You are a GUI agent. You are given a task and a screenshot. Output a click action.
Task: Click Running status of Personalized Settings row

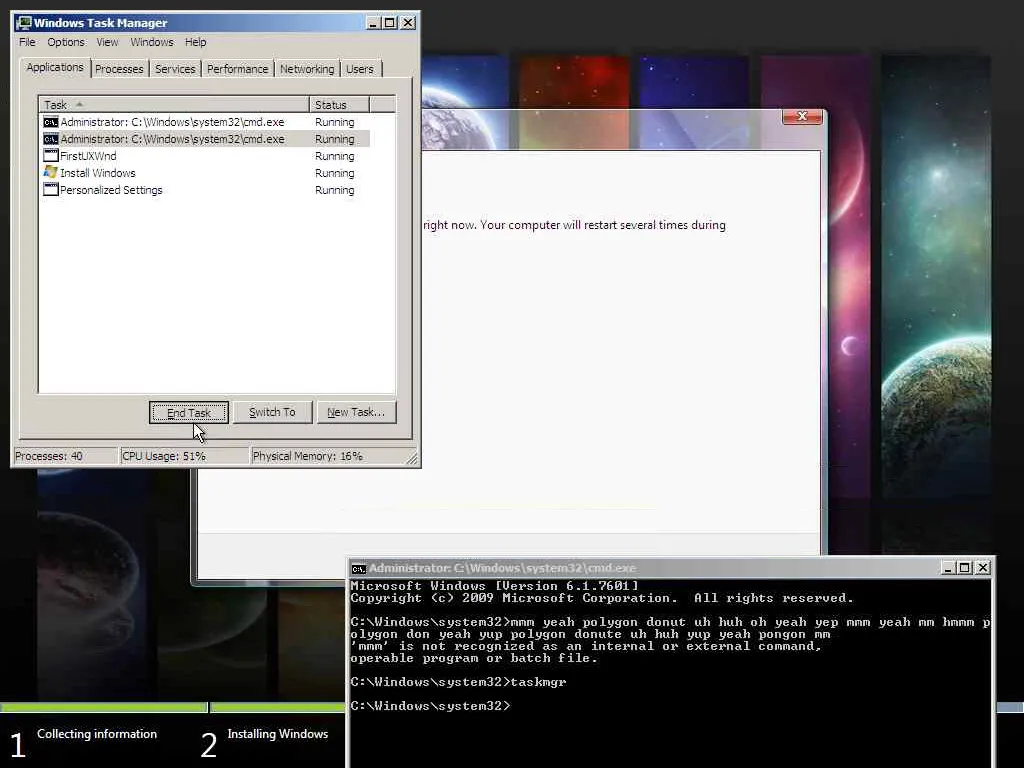click(x=334, y=190)
